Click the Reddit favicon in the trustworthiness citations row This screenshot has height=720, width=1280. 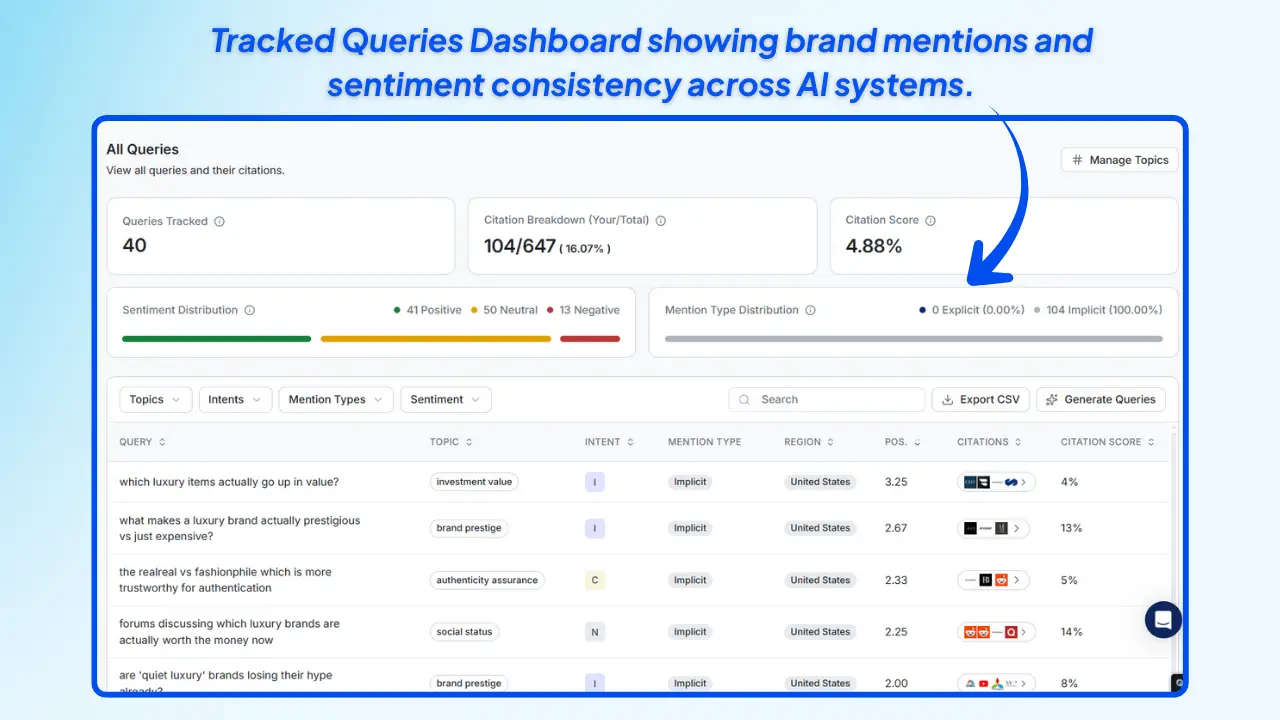(1002, 580)
